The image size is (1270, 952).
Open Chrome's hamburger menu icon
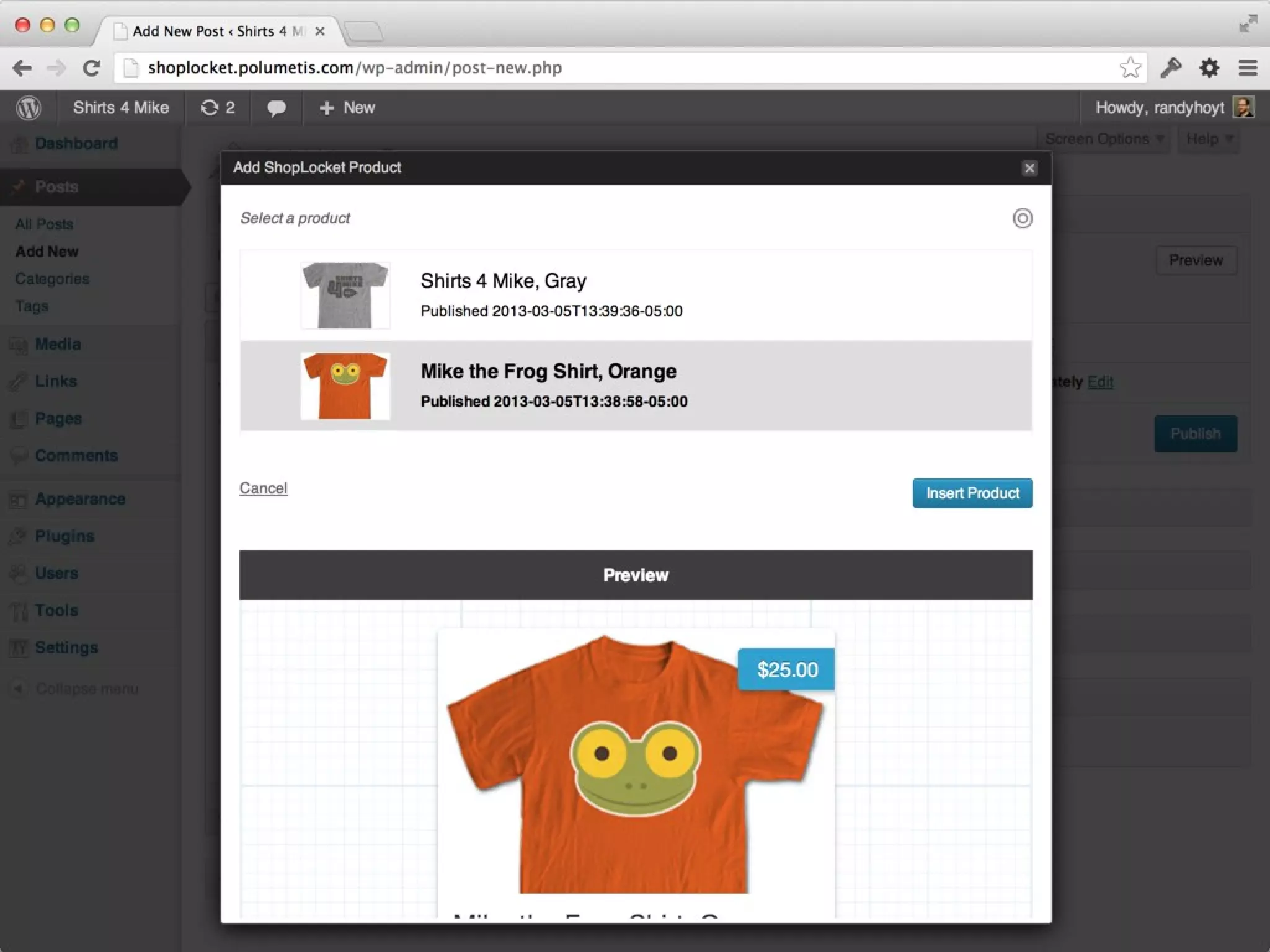pyautogui.click(x=1248, y=68)
